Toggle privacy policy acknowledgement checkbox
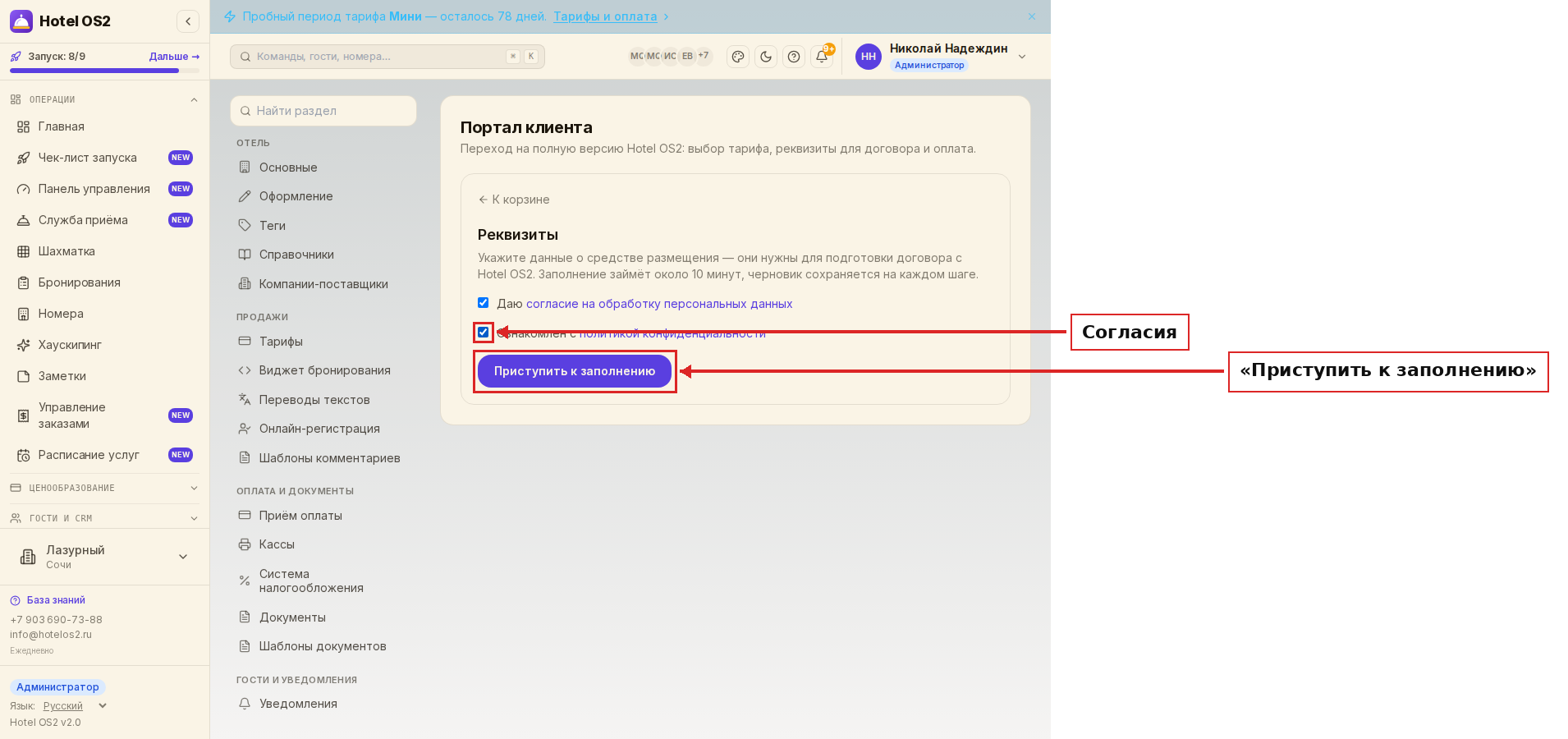The width and height of the screenshot is (1568, 739). click(x=483, y=333)
